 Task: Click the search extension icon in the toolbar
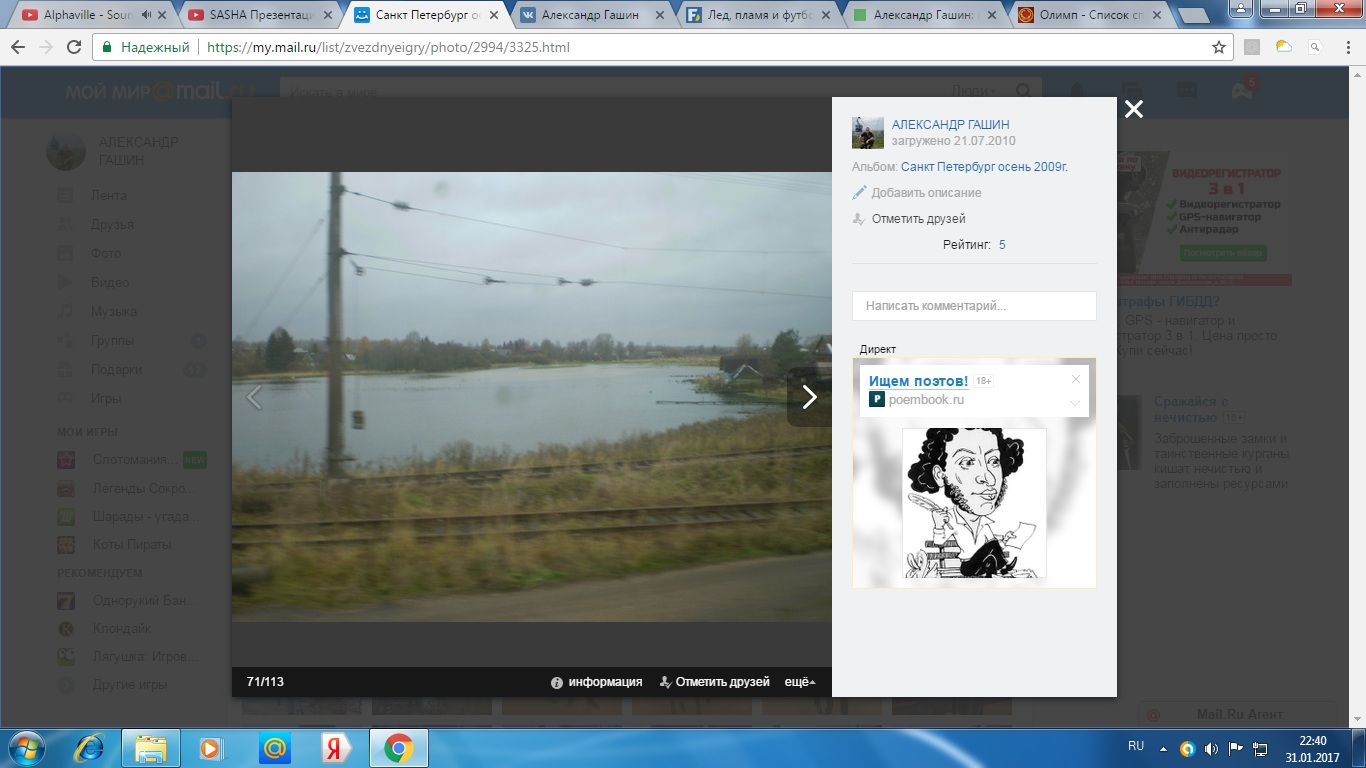[x=1315, y=47]
